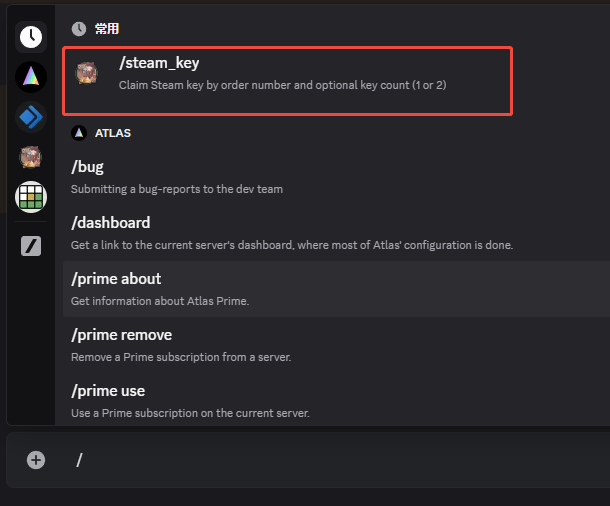
Task: Select the /prime about command
Action: pyautogui.click(x=337, y=289)
